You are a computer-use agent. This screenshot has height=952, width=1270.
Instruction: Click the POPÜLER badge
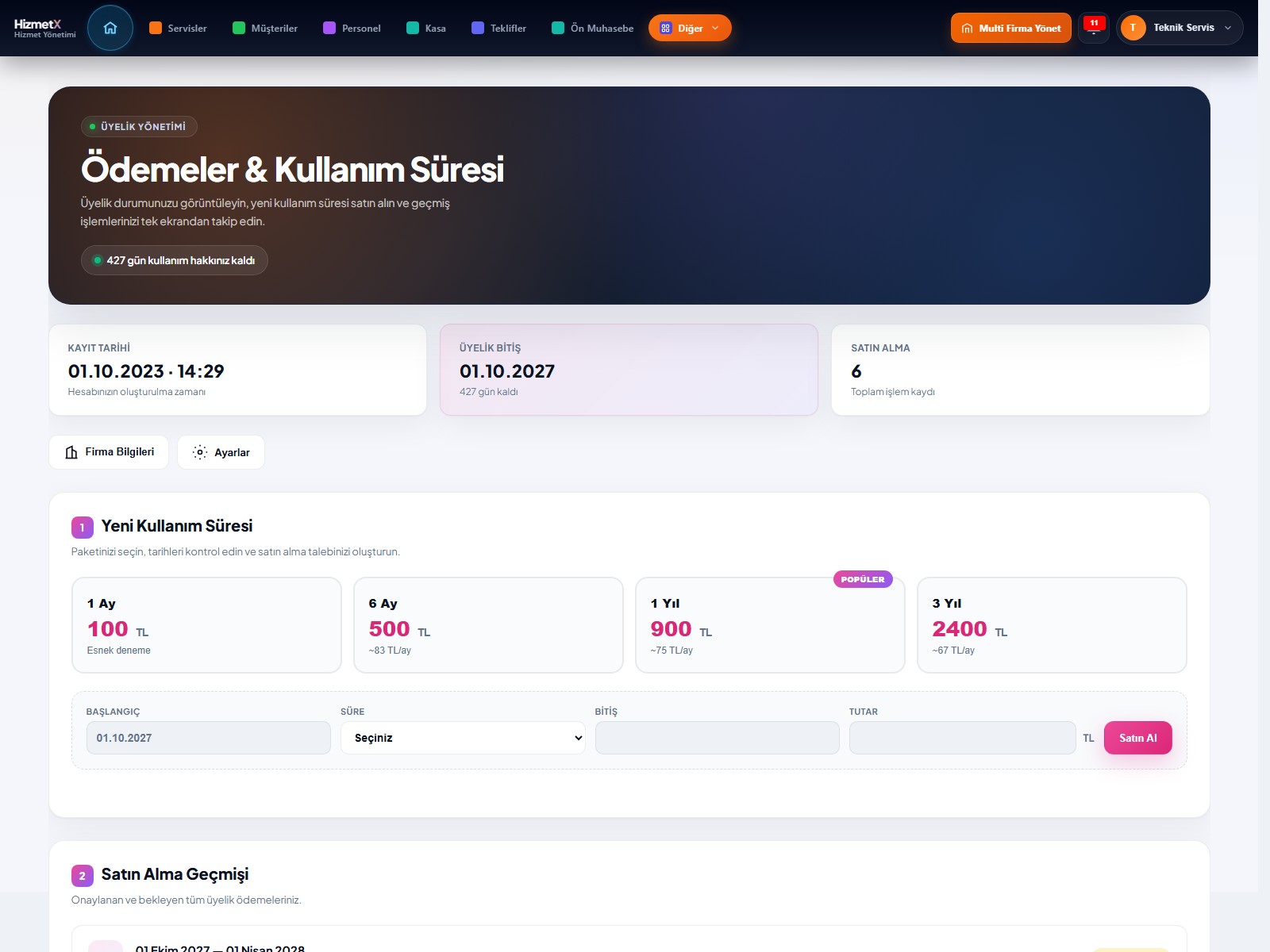pyautogui.click(x=863, y=579)
